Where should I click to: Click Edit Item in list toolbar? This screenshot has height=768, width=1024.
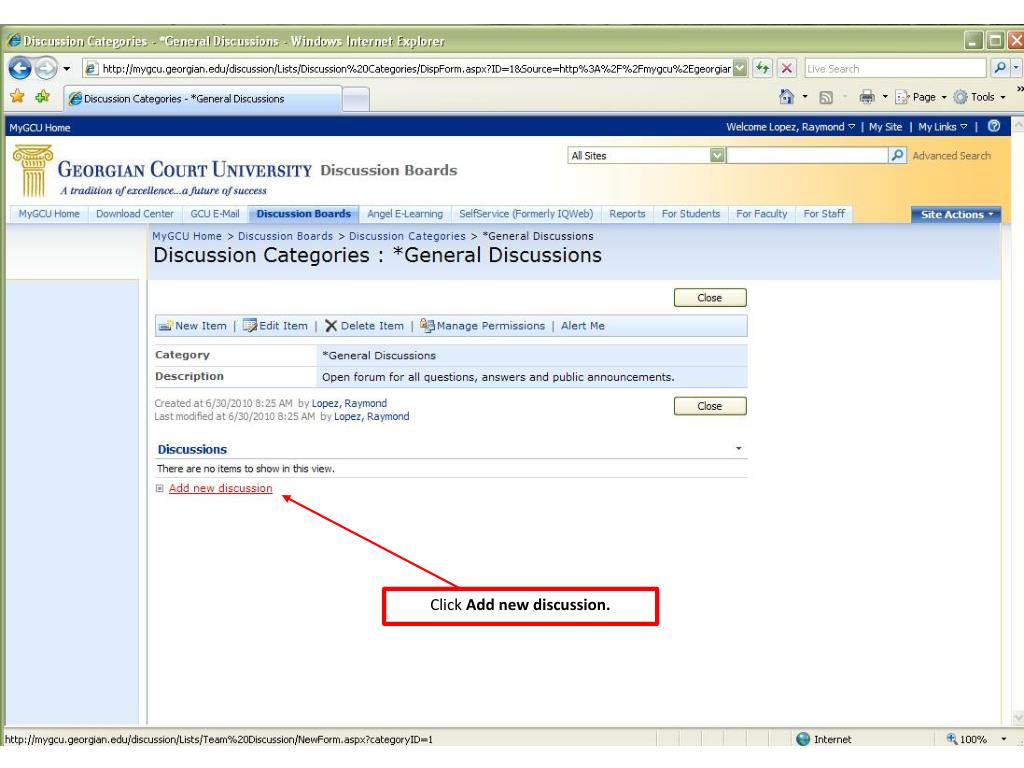[275, 325]
